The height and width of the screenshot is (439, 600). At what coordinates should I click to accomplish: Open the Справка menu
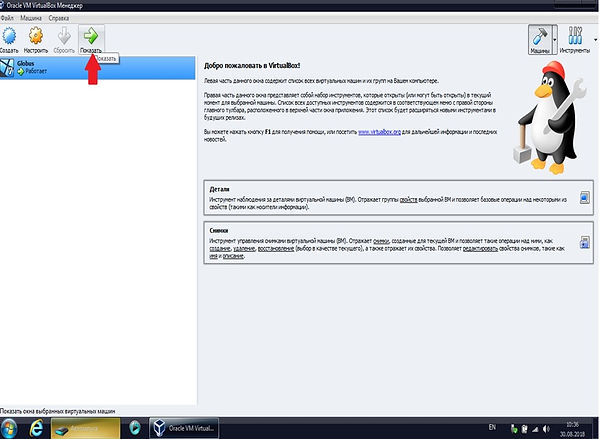coord(59,18)
